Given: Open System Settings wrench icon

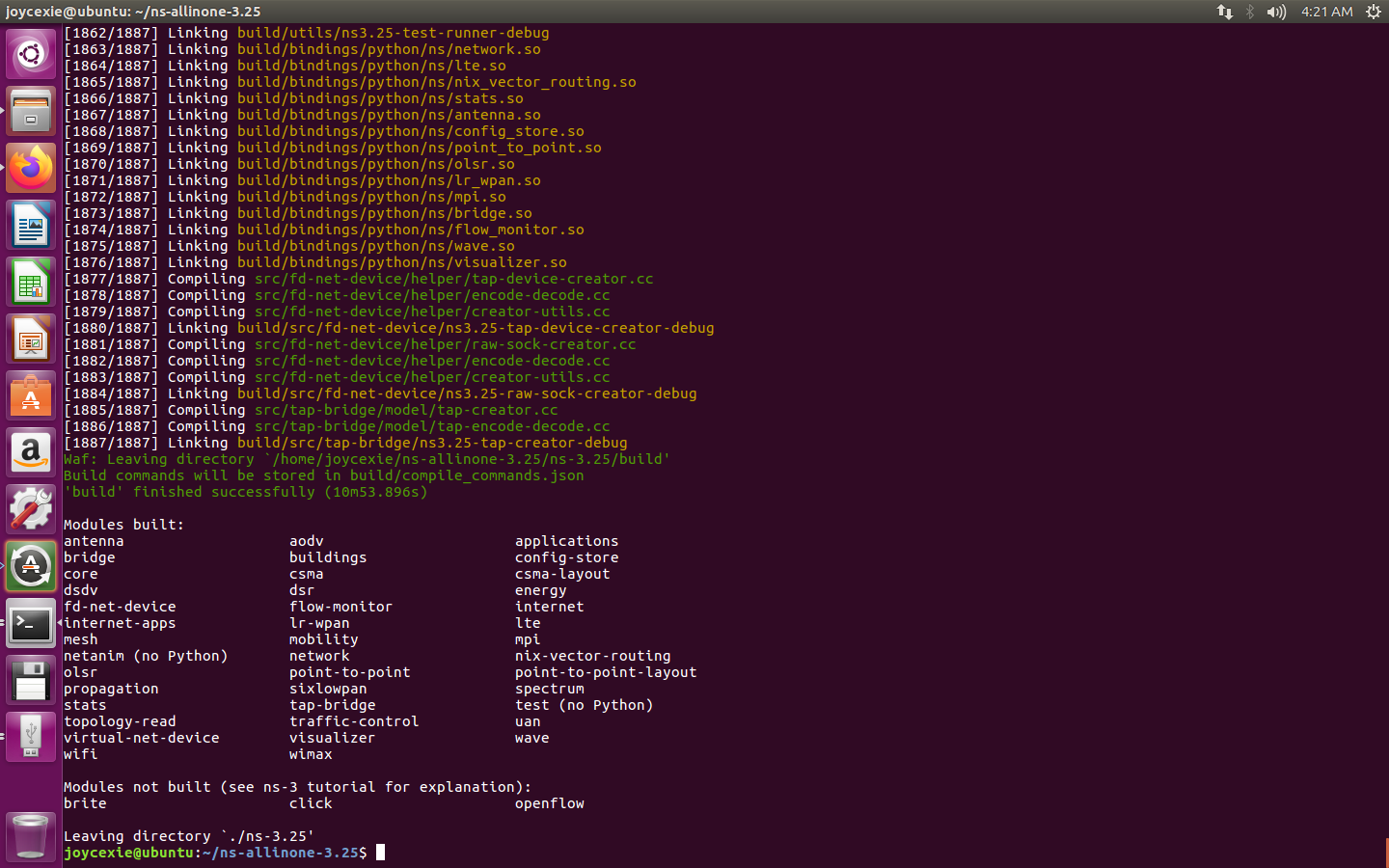Looking at the screenshot, I should pyautogui.click(x=31, y=509).
